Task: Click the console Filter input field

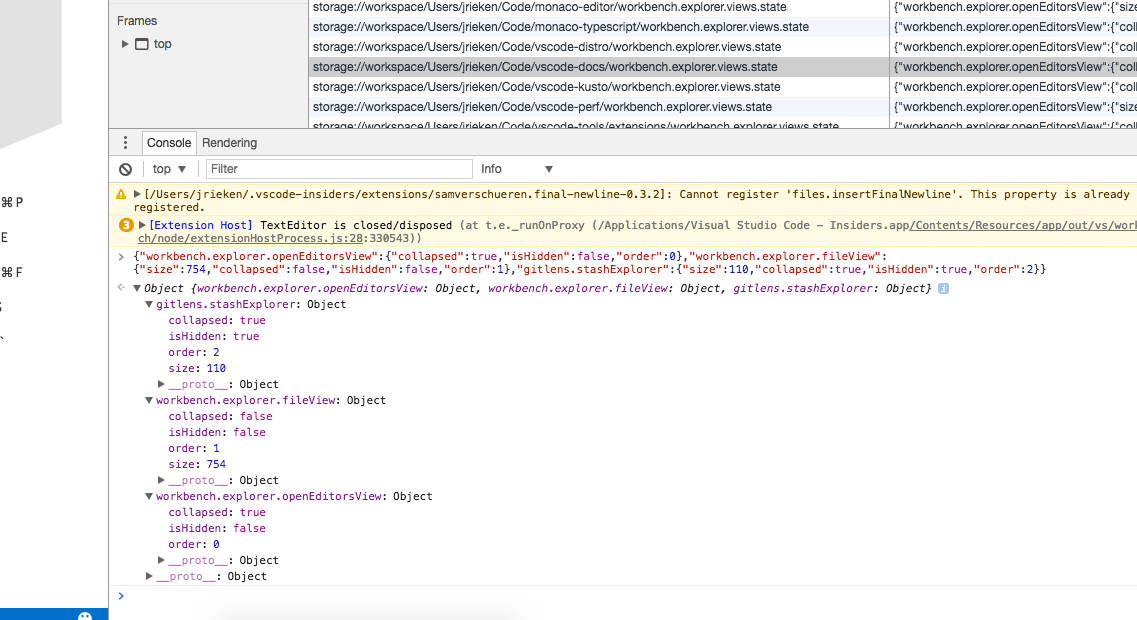Action: pos(339,169)
